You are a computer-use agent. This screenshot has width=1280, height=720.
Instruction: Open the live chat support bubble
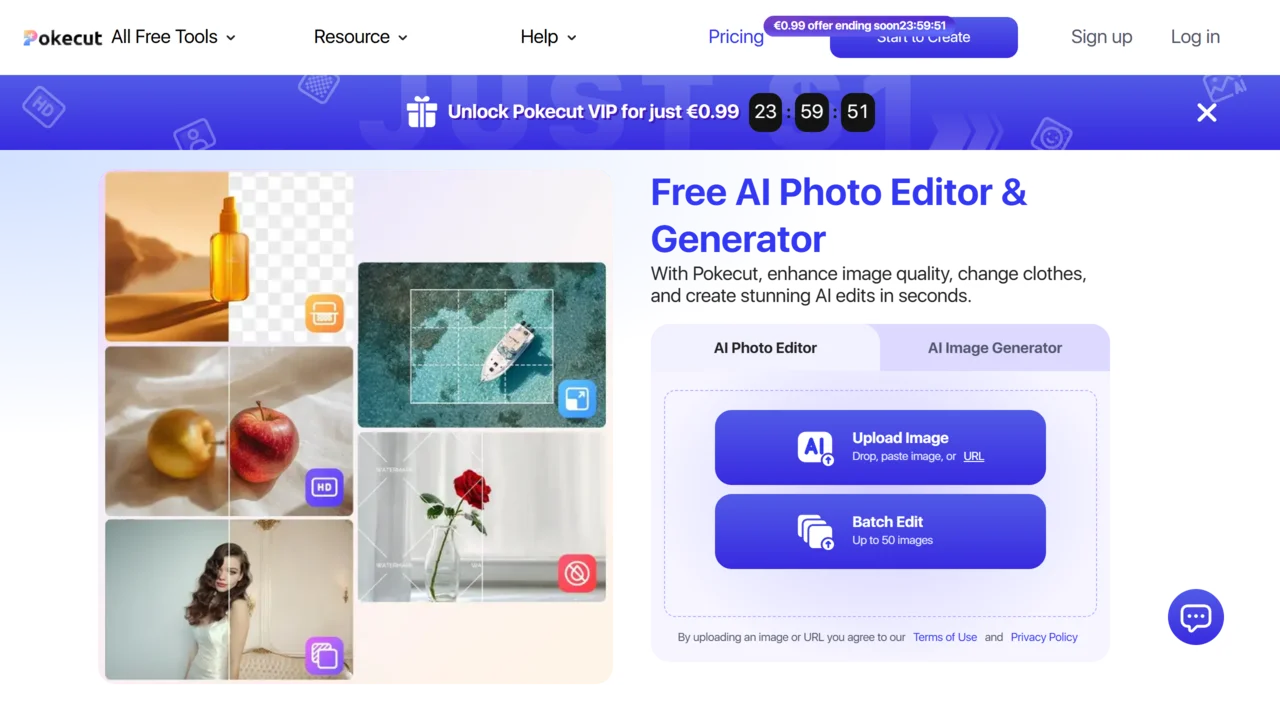point(1196,617)
